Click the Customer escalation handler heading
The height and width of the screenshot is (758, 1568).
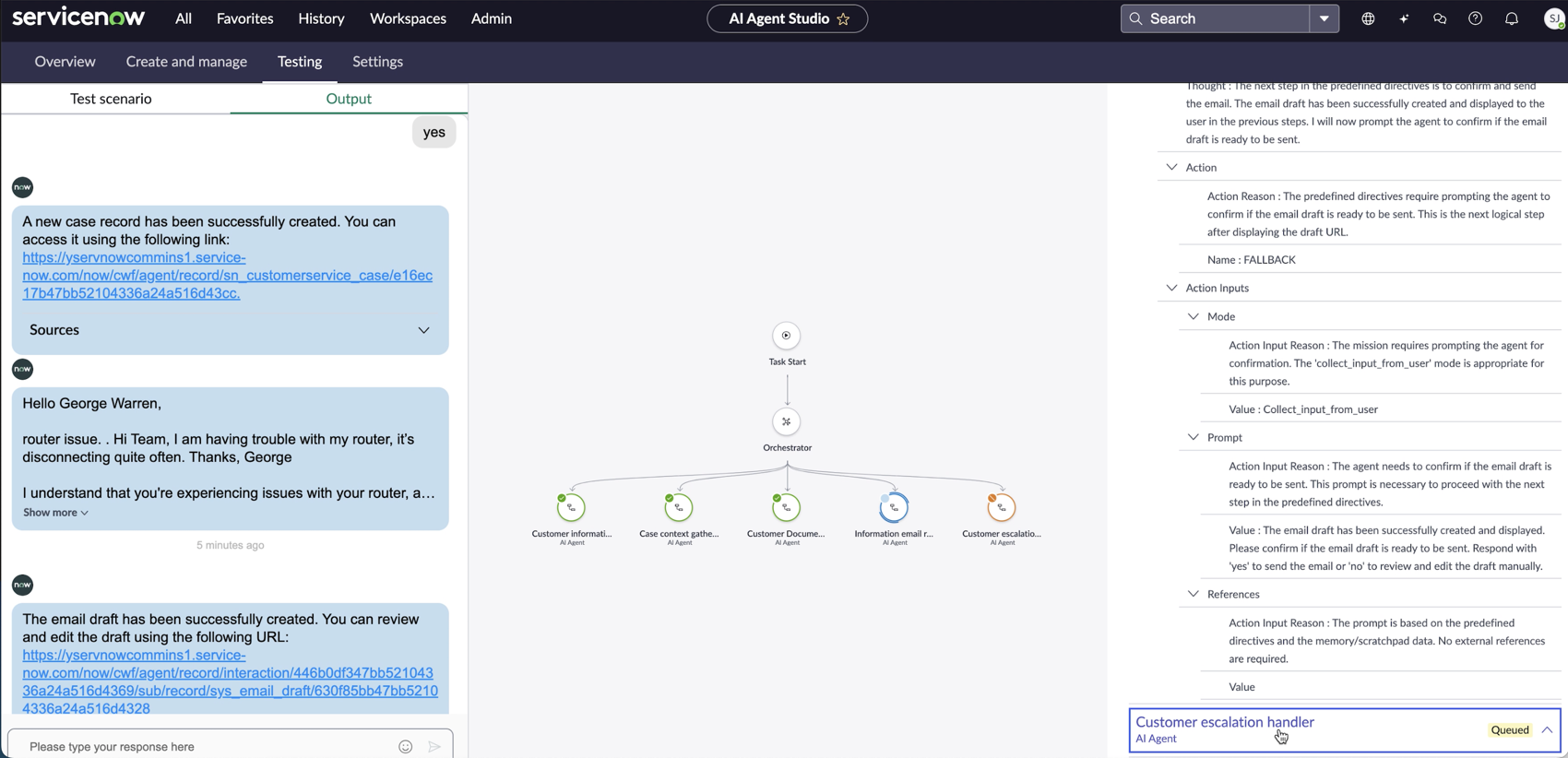pyautogui.click(x=1225, y=722)
